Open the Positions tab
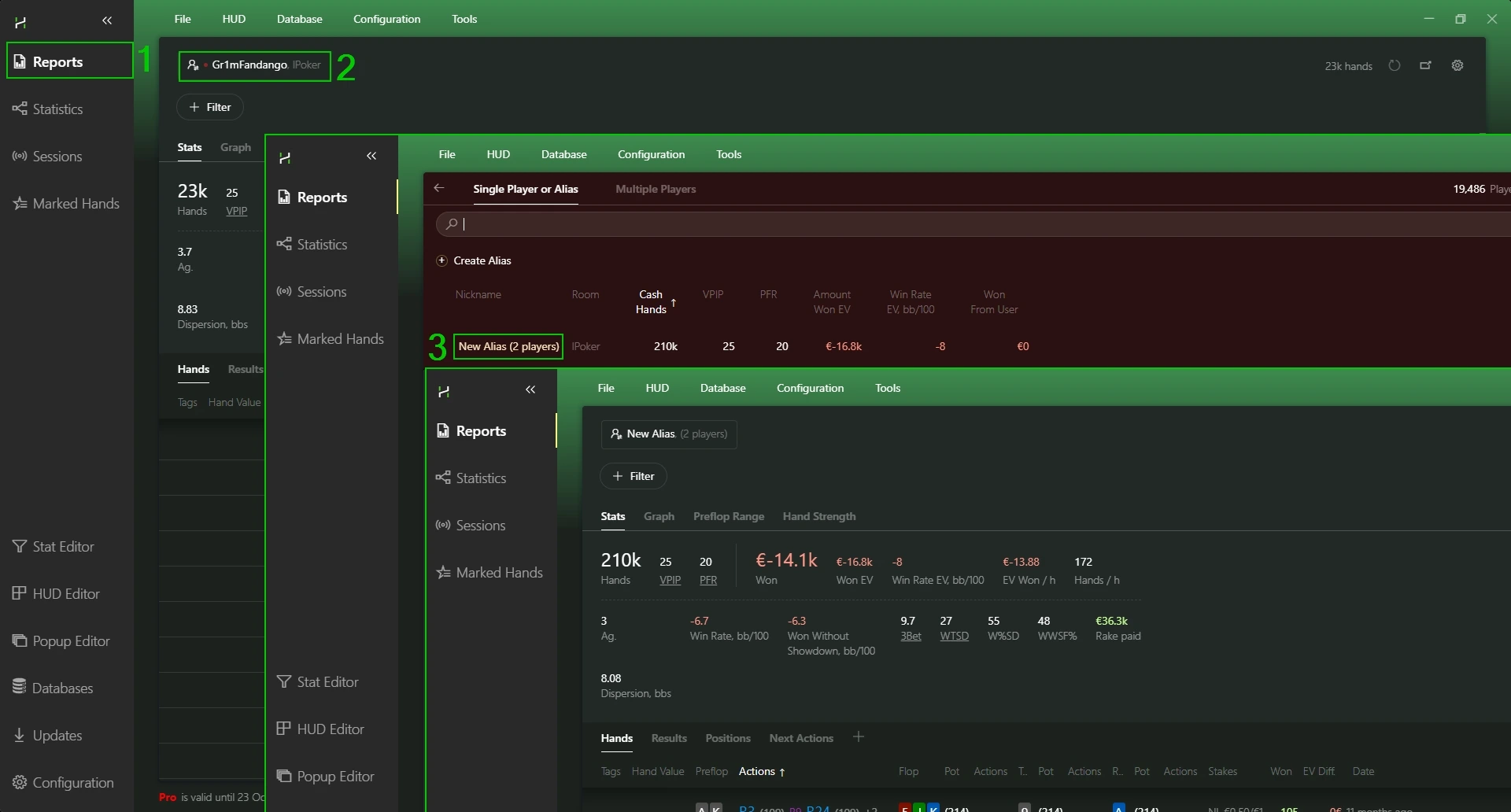Image resolution: width=1511 pixels, height=812 pixels. tap(727, 739)
